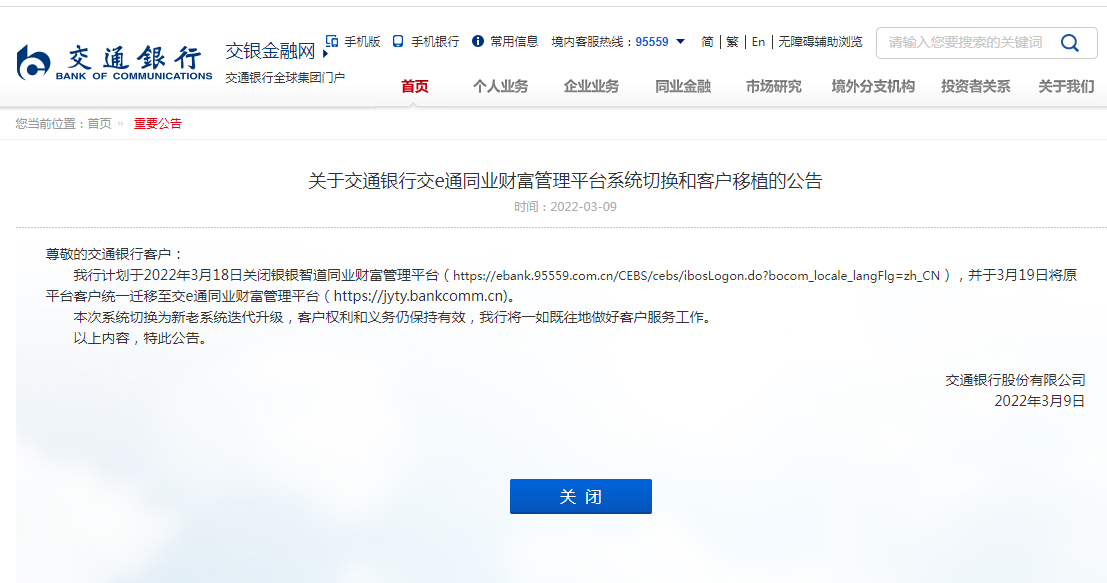This screenshot has width=1107, height=583.
Task: Click 重要公告 in the breadcrumb
Action: click(x=158, y=124)
